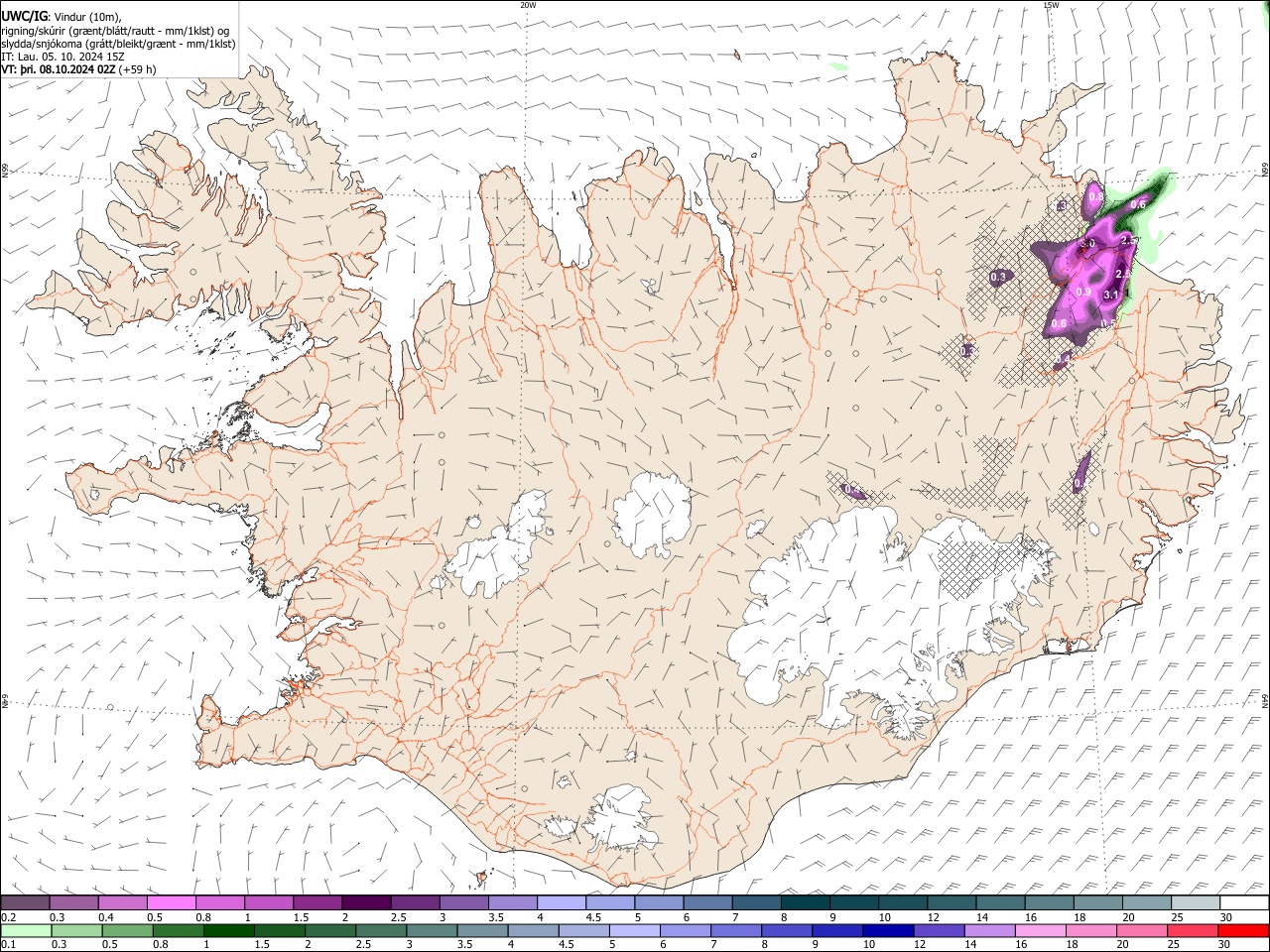1270x952 pixels.
Task: Select the bright magenta 0.5 swatch in the snow legend
Action: [171, 903]
